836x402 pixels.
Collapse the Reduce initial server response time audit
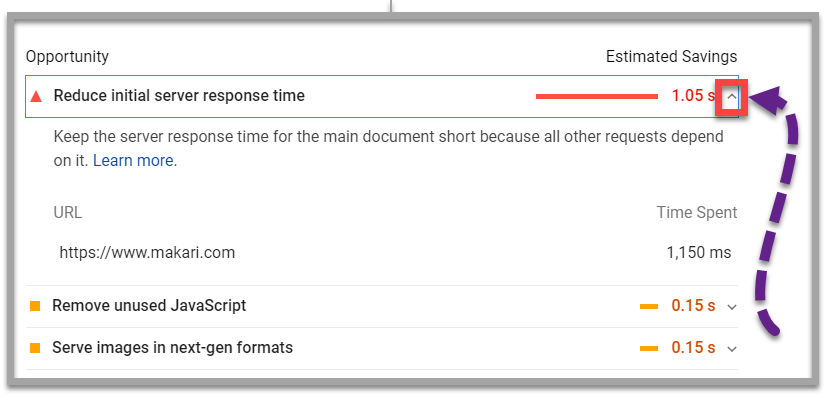732,97
